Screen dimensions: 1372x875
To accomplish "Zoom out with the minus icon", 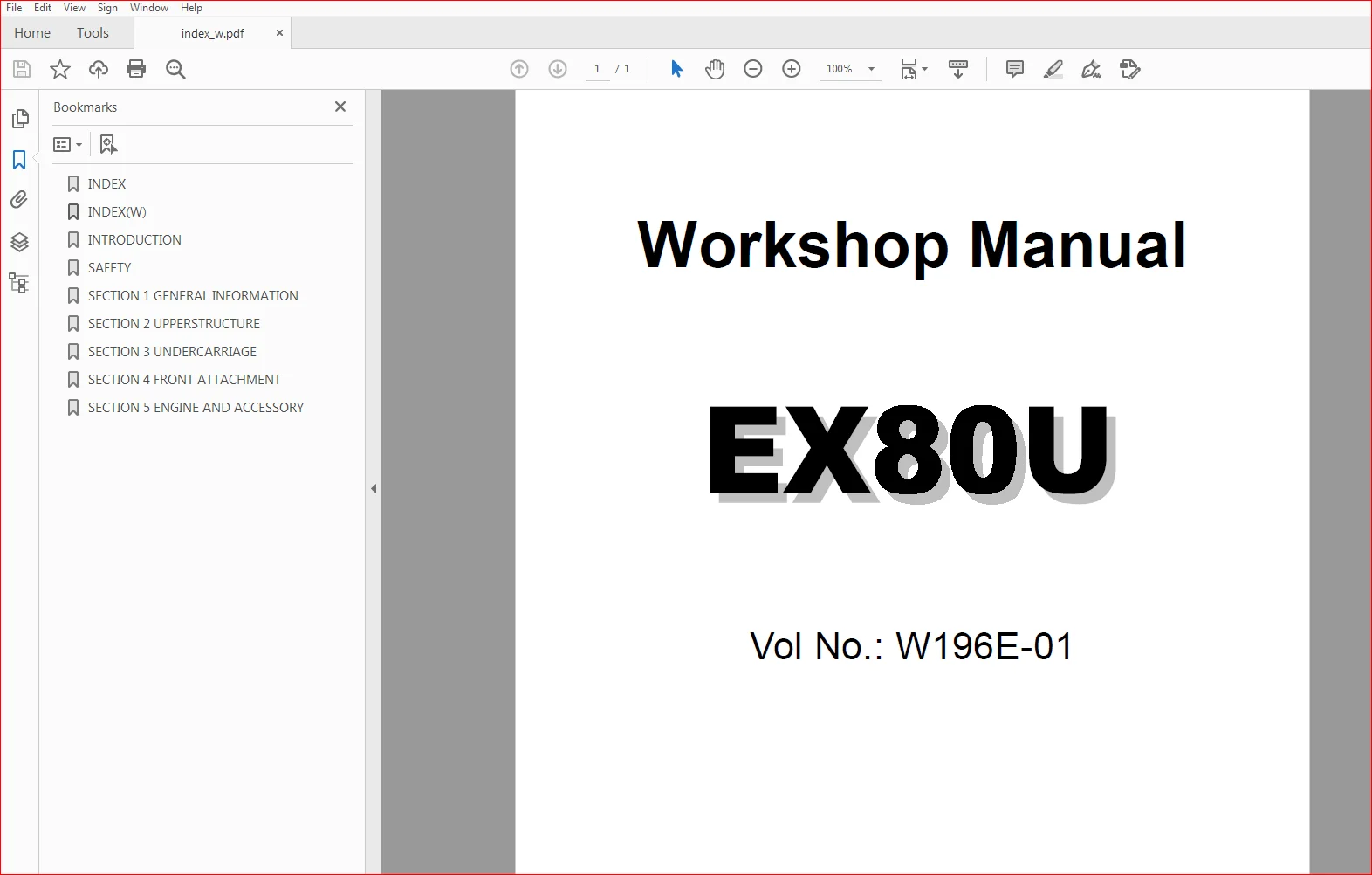I will (753, 69).
